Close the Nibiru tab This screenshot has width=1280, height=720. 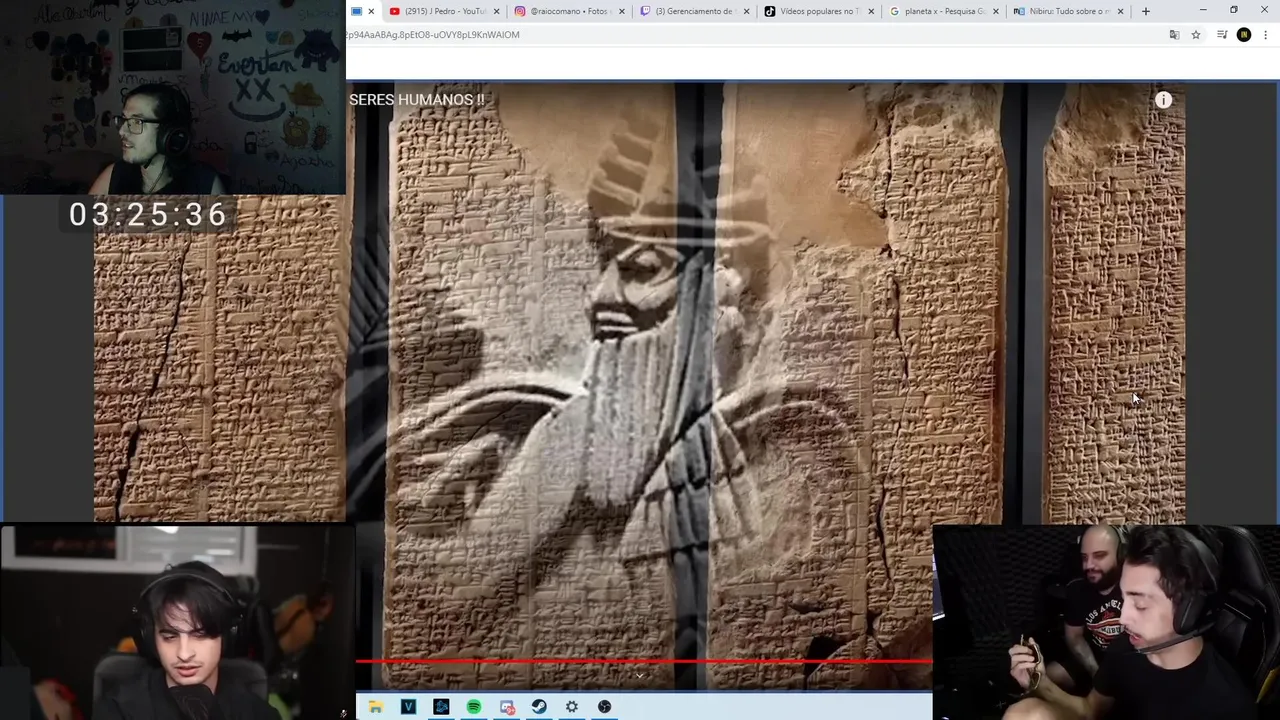coord(1120,11)
